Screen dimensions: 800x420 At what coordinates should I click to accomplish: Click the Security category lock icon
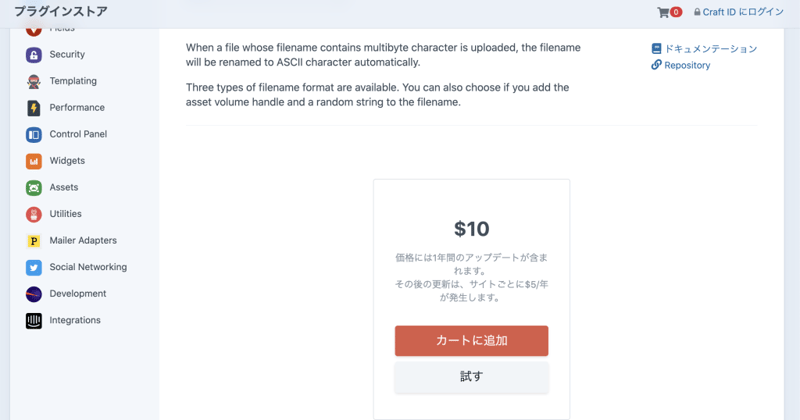click(x=34, y=55)
